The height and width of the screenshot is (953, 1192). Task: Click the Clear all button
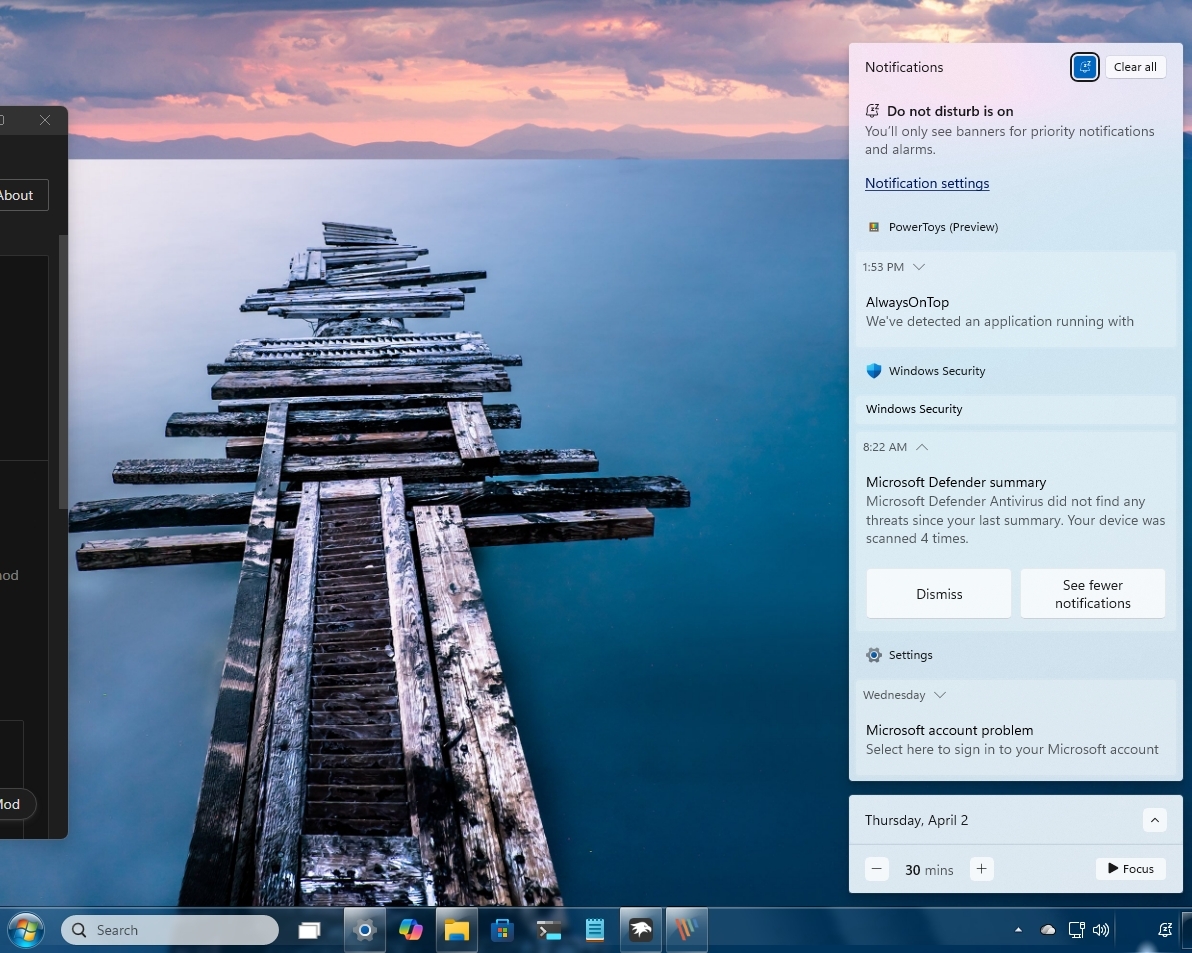[x=1135, y=66]
